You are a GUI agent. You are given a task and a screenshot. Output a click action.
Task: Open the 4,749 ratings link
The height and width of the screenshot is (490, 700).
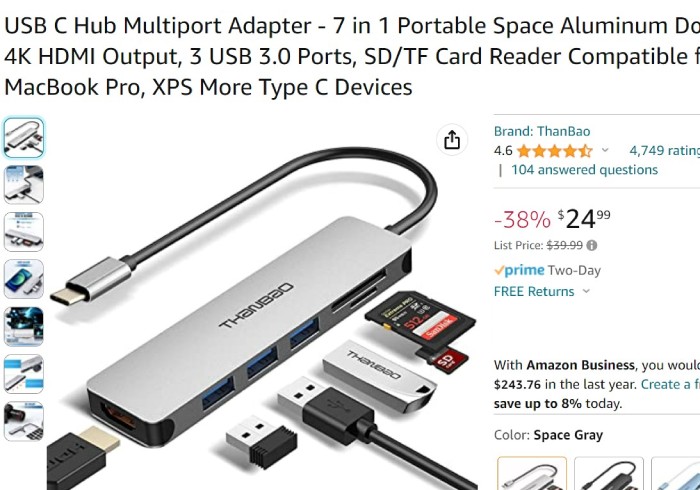pos(664,150)
